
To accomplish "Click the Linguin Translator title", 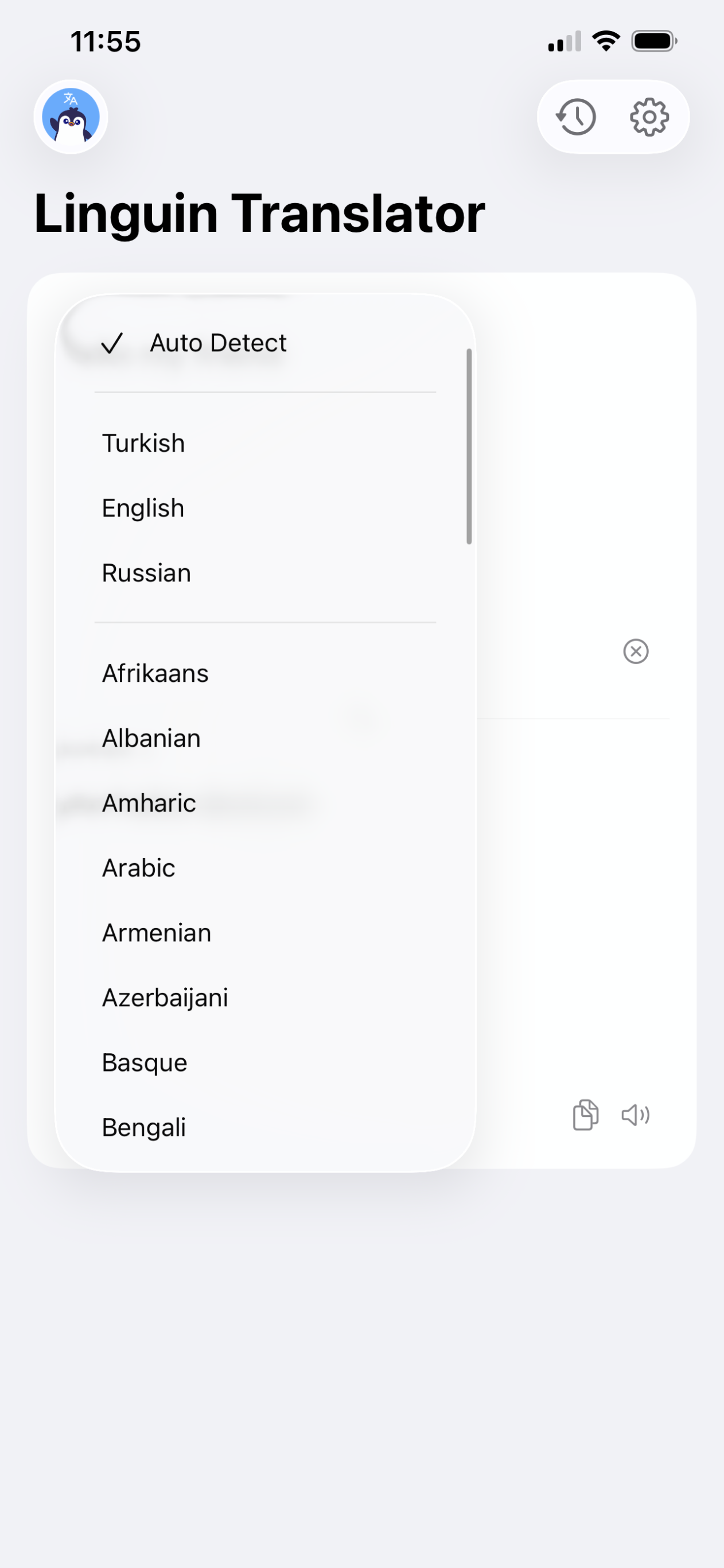I will [x=260, y=214].
